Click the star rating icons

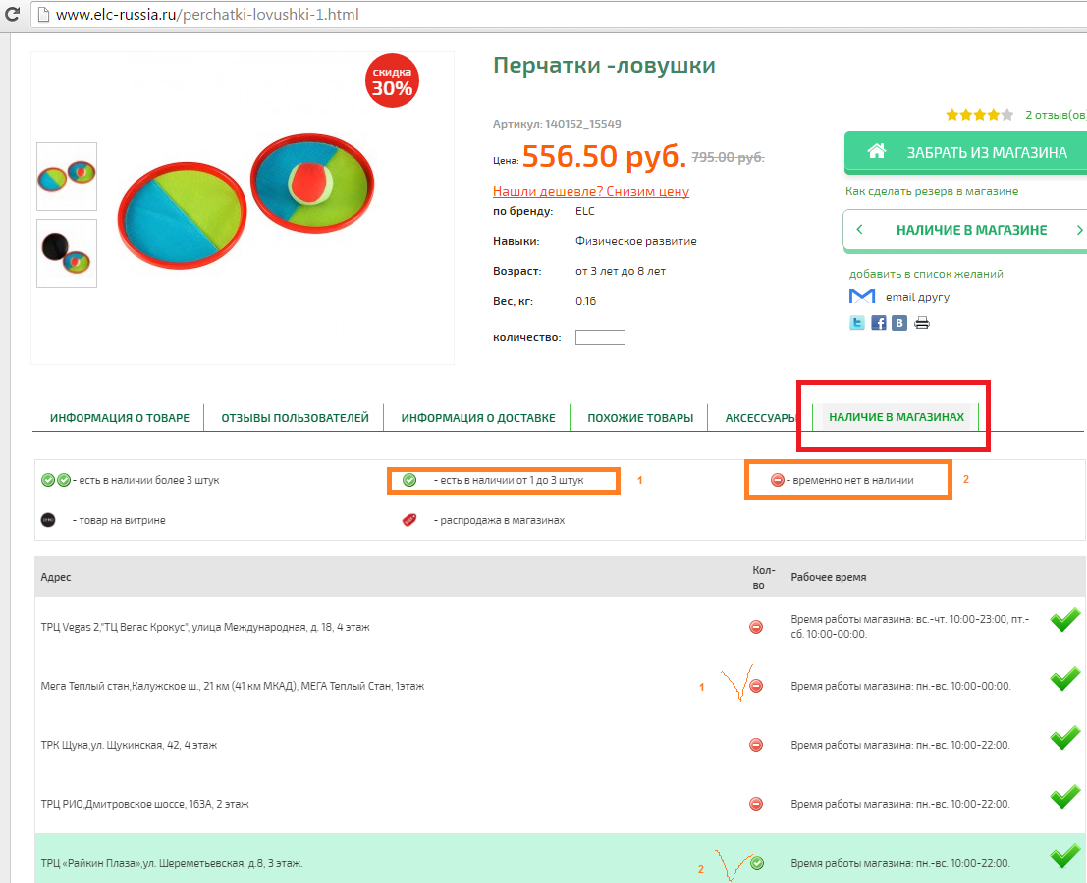point(980,115)
